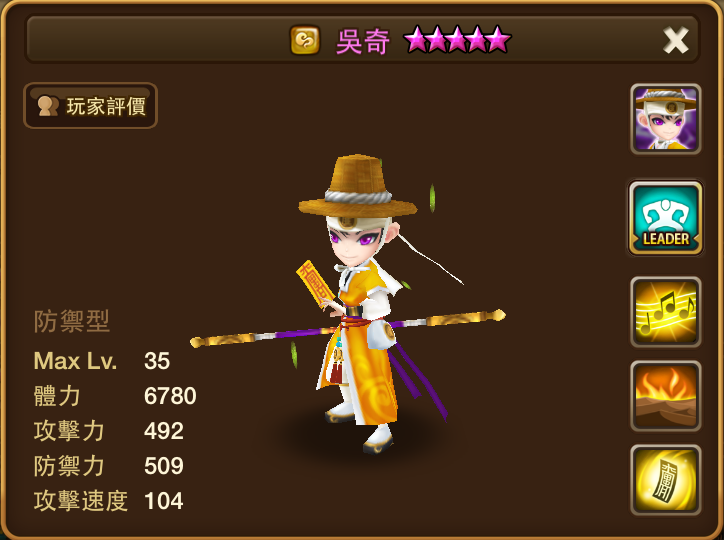Click the monster name 吳奇 in title bar
Screen dimensions: 724x540
point(363,42)
